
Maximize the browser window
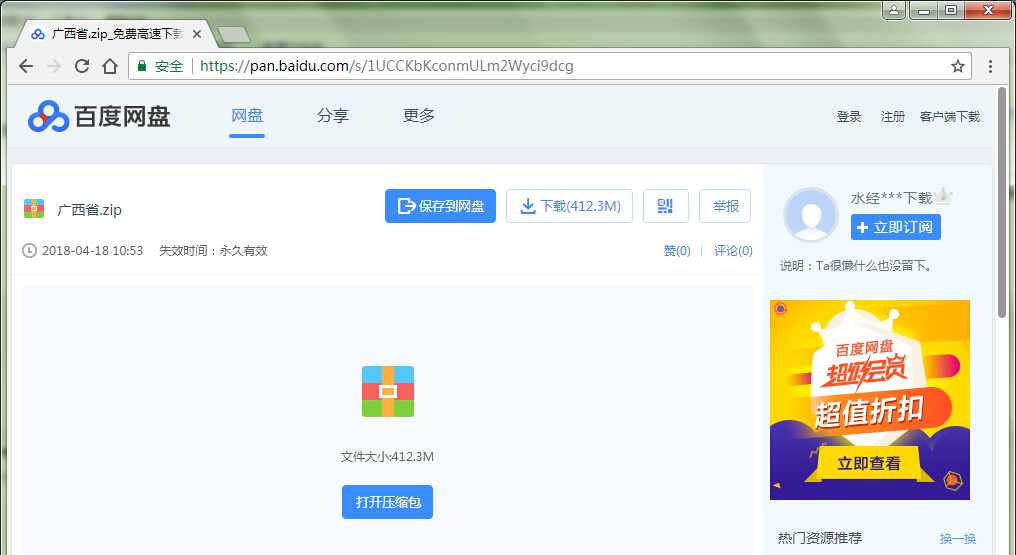coord(951,10)
